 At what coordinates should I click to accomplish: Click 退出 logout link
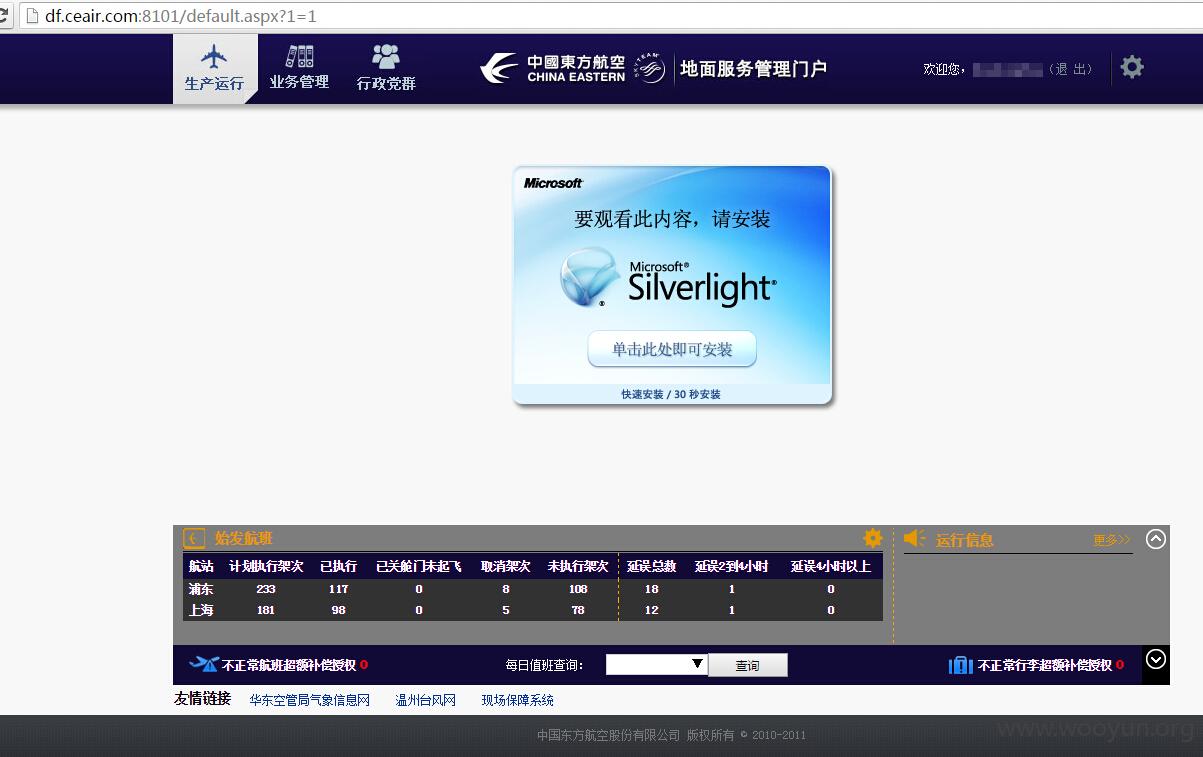point(1070,69)
